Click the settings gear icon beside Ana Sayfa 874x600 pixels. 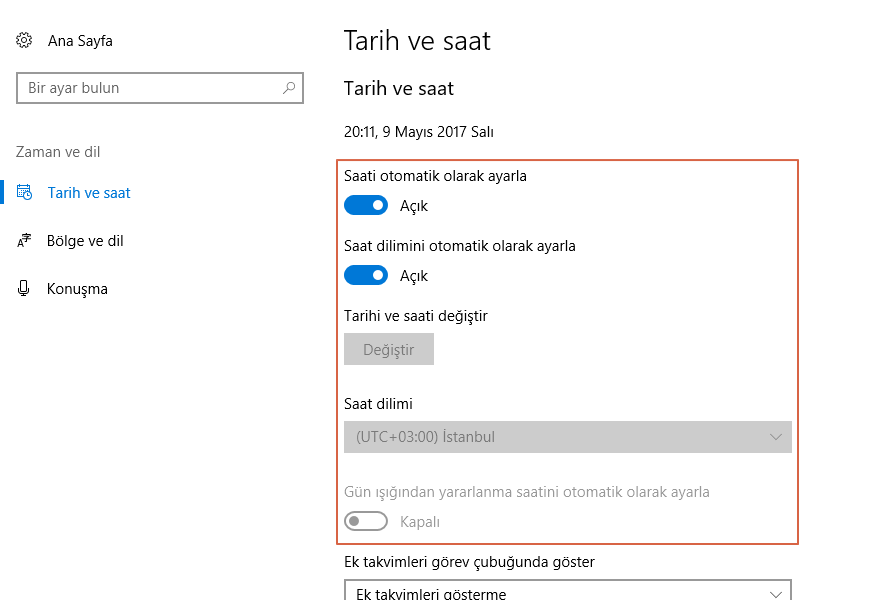point(25,40)
